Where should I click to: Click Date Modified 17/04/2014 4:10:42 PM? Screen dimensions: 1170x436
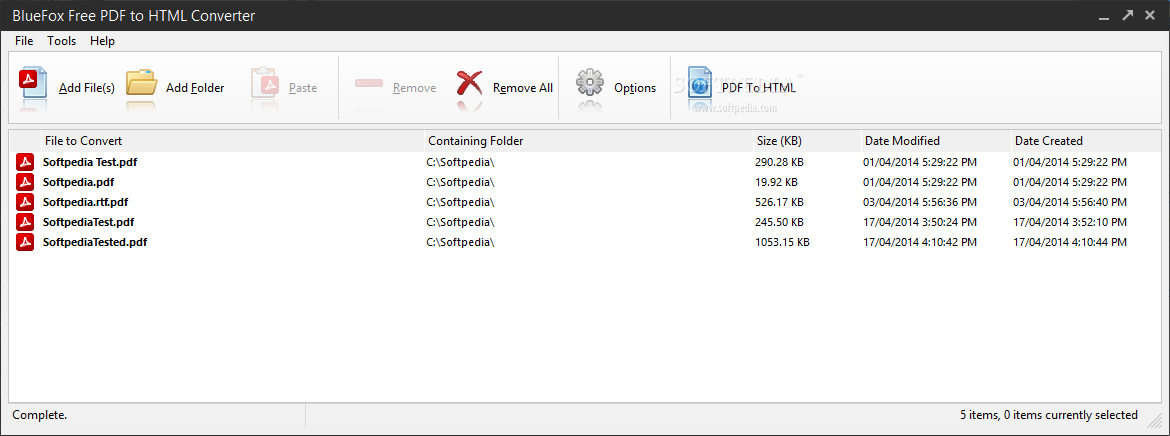920,243
